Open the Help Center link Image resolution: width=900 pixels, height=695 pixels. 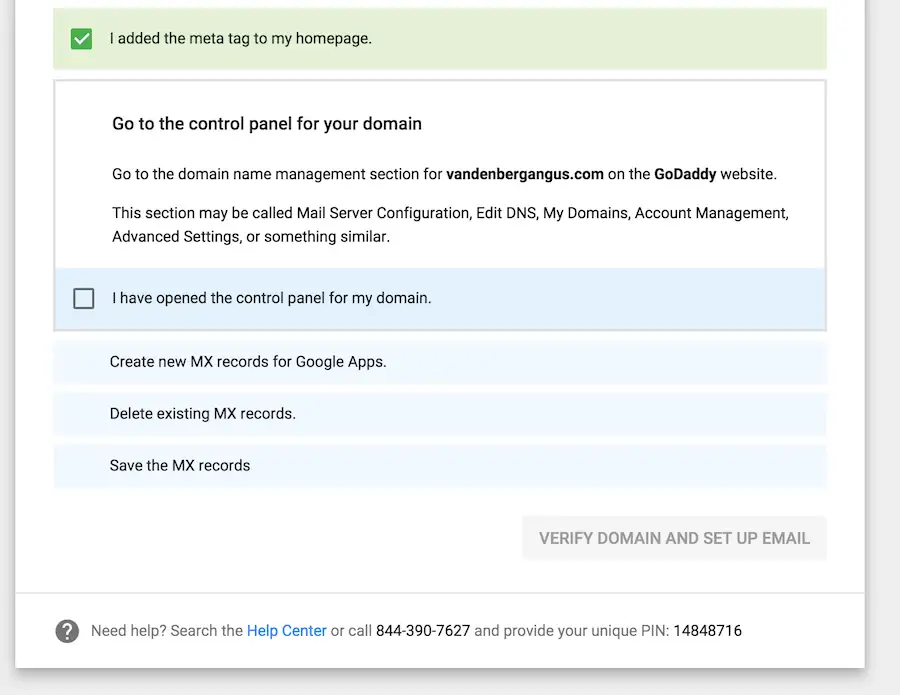pyautogui.click(x=286, y=631)
